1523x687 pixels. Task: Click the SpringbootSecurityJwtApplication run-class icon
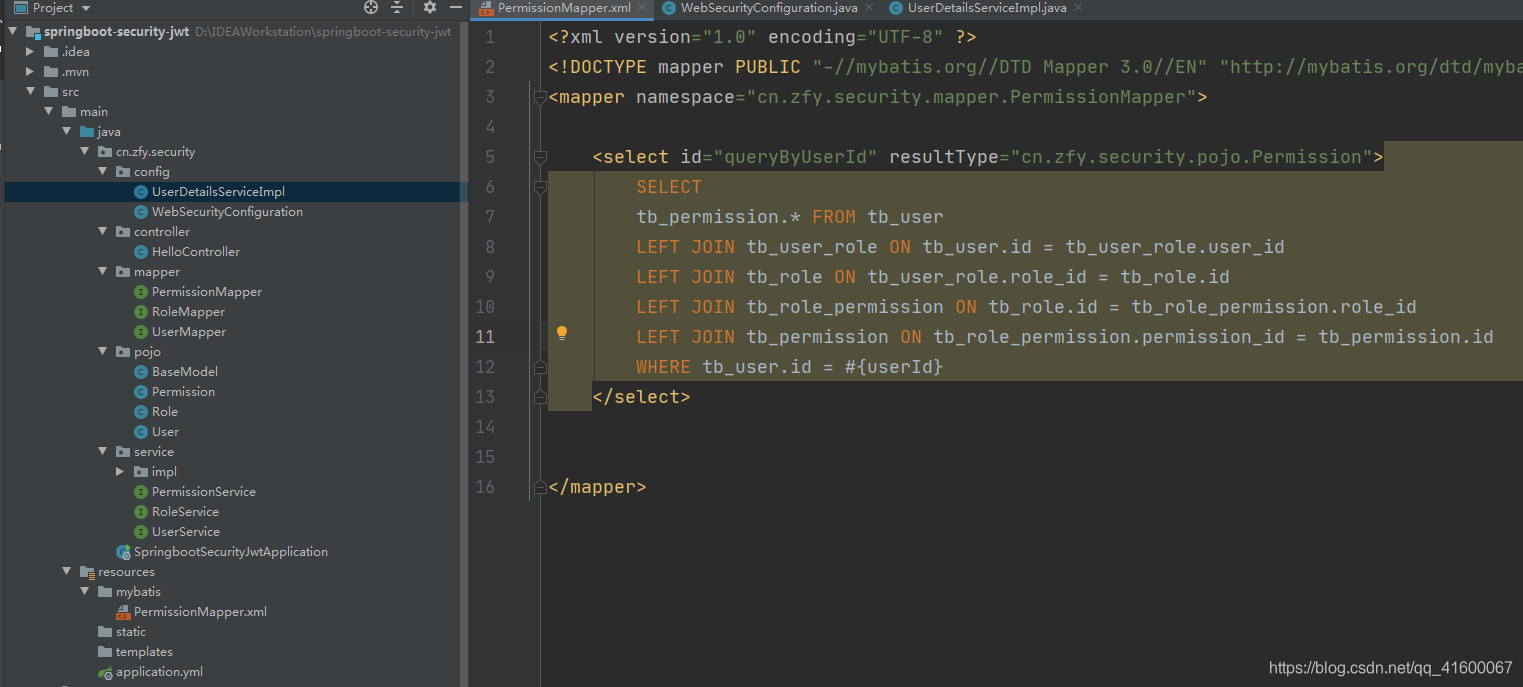pos(123,551)
